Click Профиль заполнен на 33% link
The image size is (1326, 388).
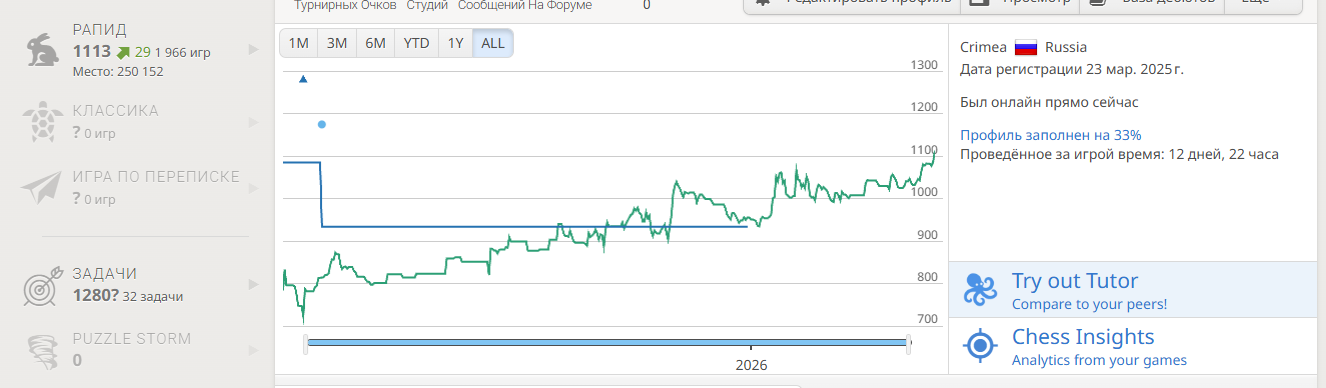point(1050,135)
